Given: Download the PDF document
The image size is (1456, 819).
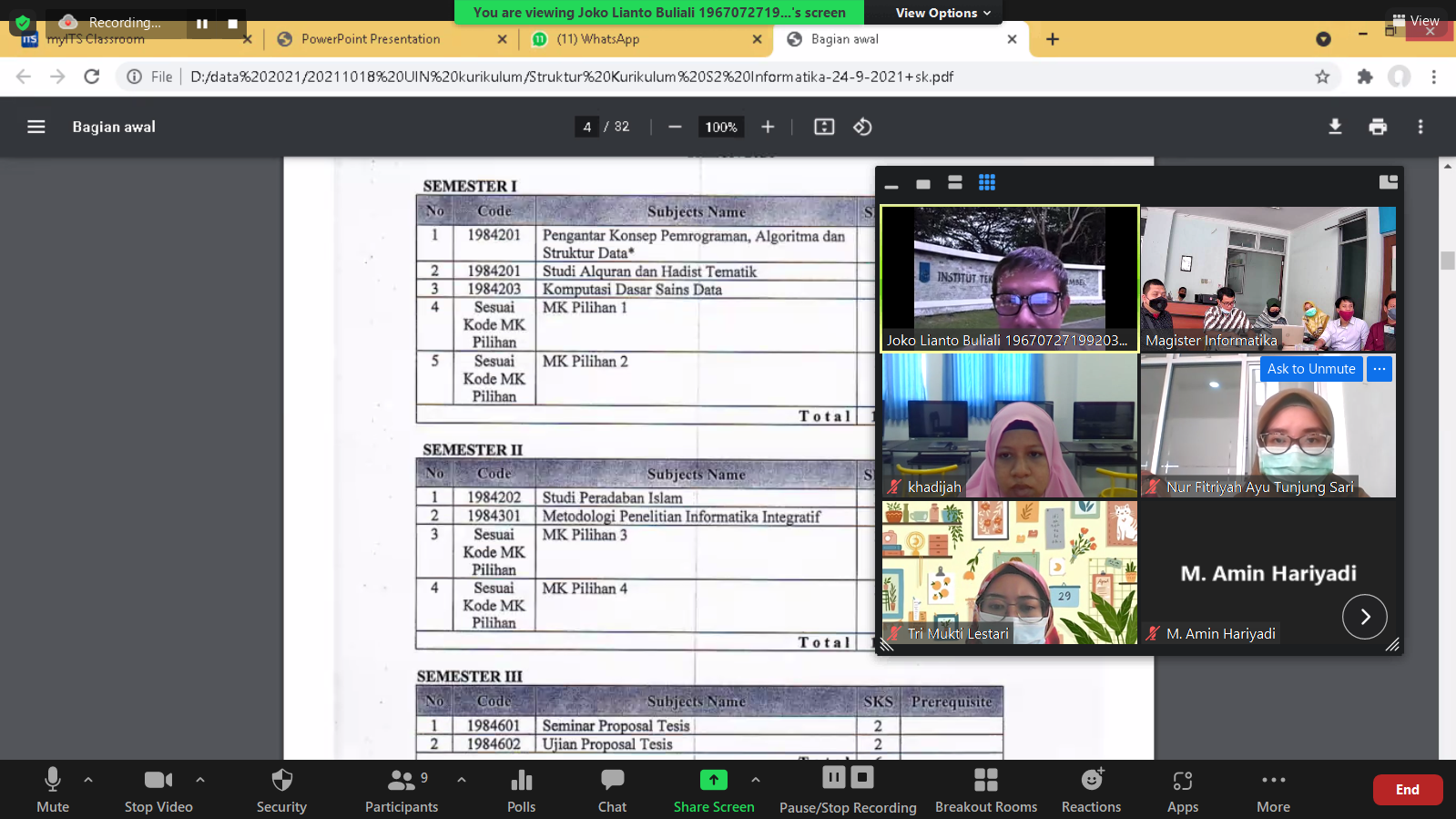Looking at the screenshot, I should click(x=1335, y=127).
